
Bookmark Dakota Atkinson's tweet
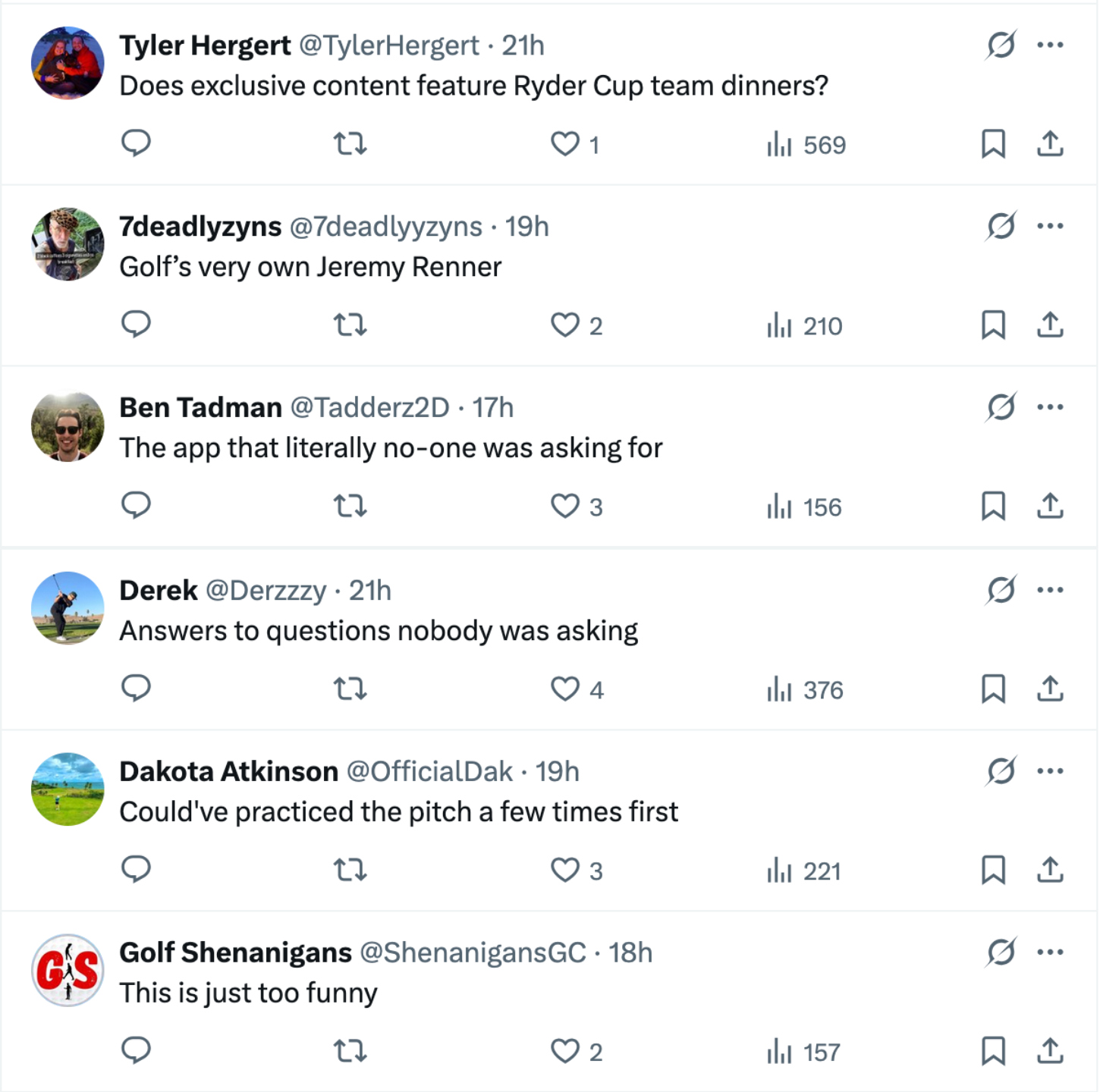pos(993,870)
